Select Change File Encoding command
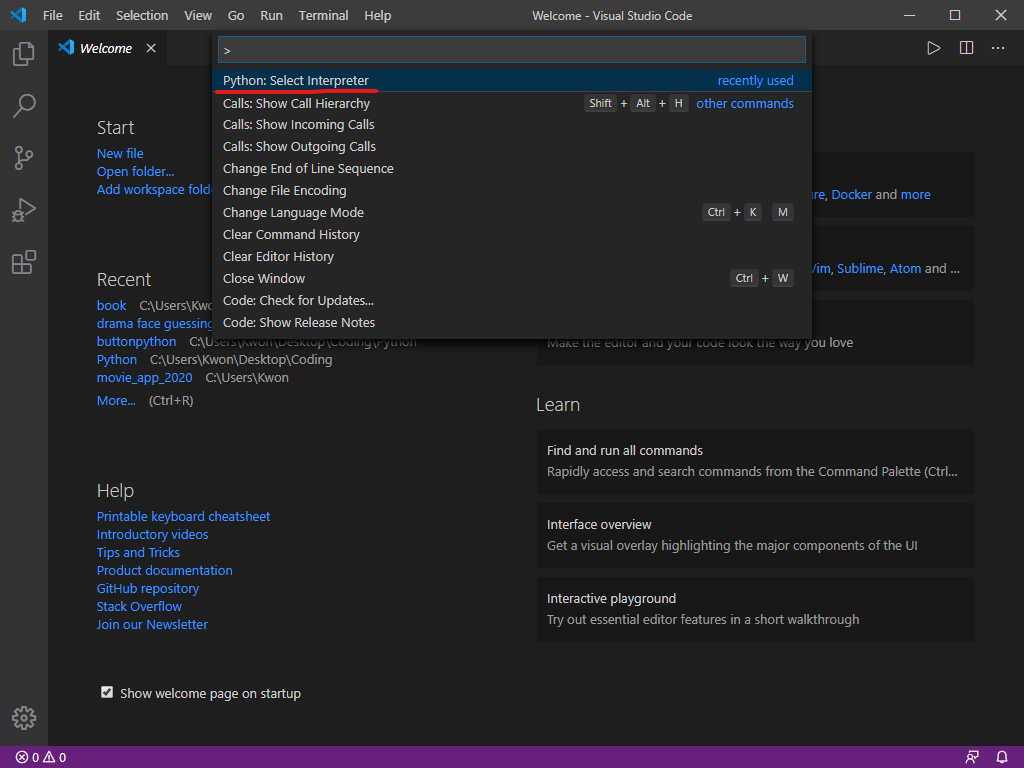The width and height of the screenshot is (1024, 768). click(512, 191)
